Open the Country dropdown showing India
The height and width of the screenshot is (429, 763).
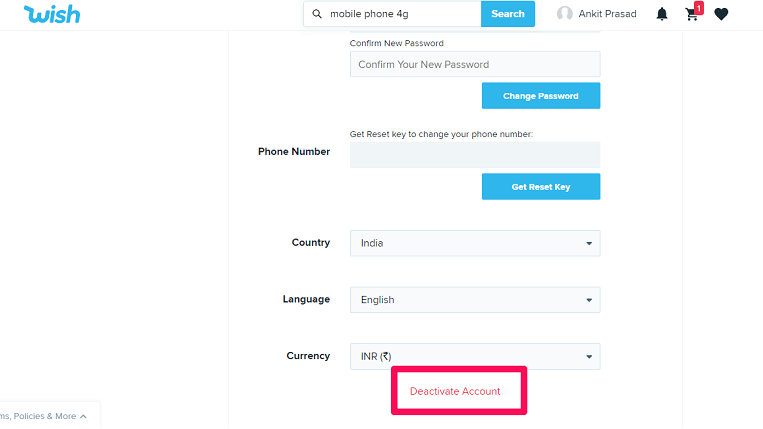pyautogui.click(x=475, y=243)
